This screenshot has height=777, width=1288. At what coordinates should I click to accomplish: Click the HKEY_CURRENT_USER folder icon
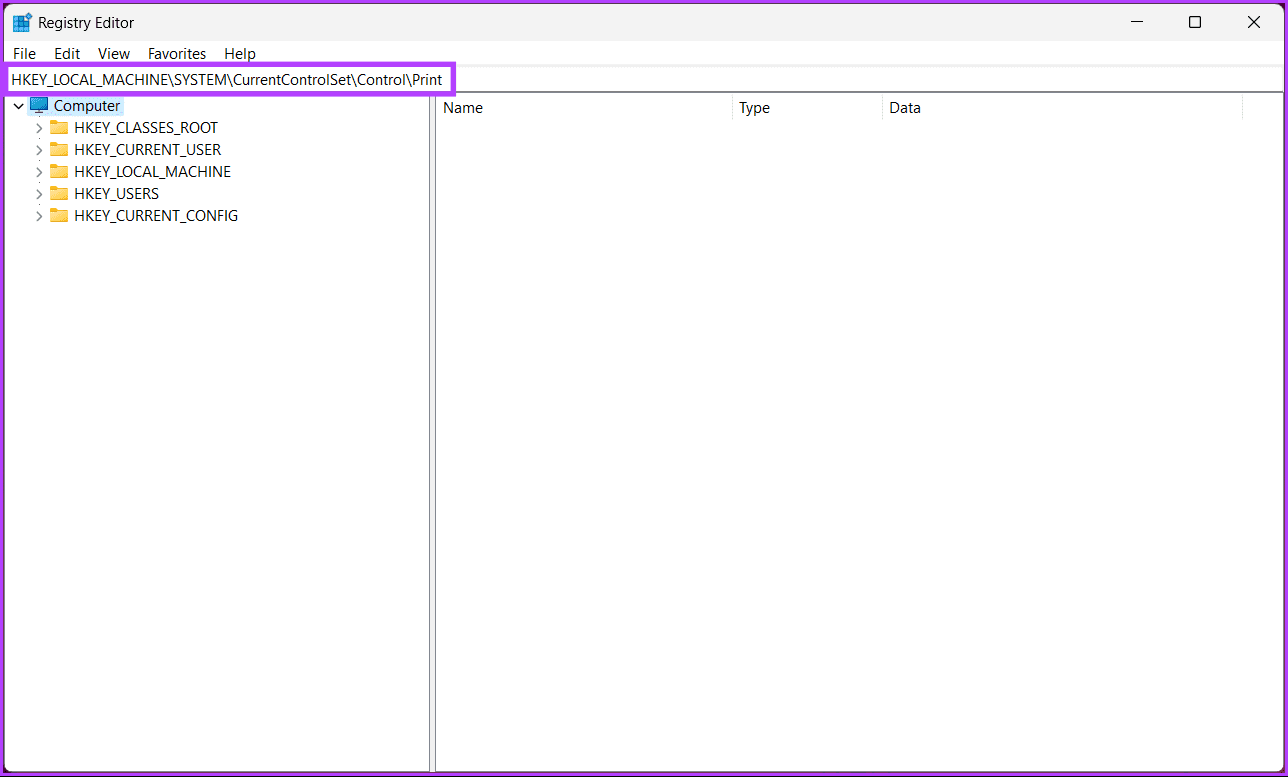tap(59, 149)
